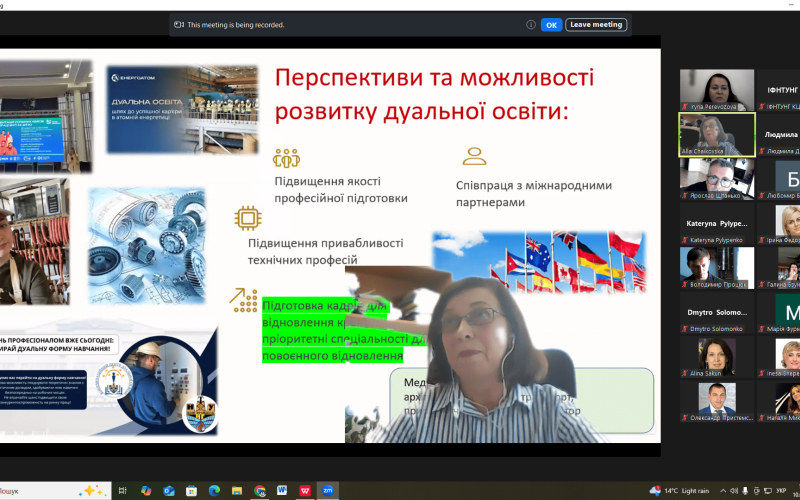Select Любомир's tile with letter Б
This screenshot has width=800, height=500.
(779, 179)
